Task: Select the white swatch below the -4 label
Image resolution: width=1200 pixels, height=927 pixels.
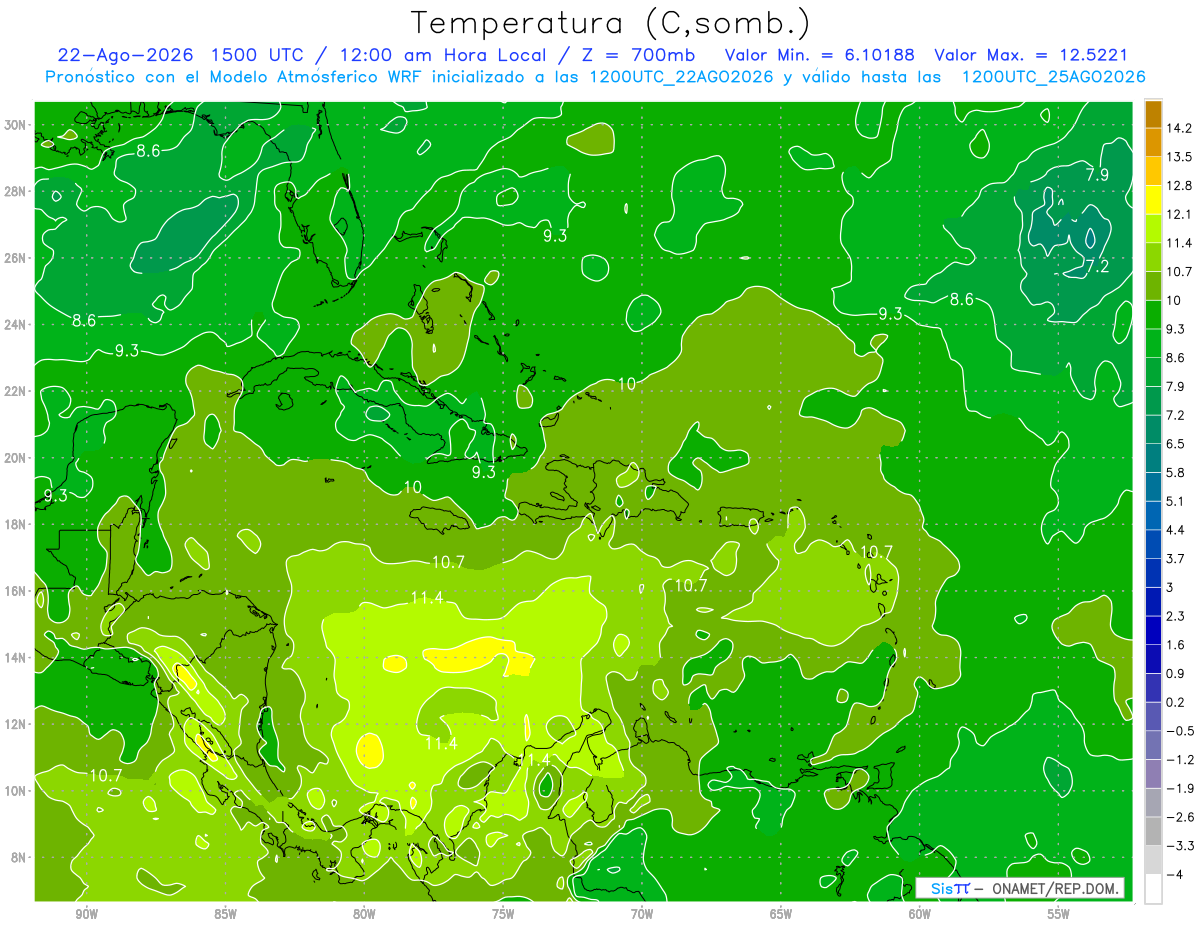Action: tap(1153, 889)
